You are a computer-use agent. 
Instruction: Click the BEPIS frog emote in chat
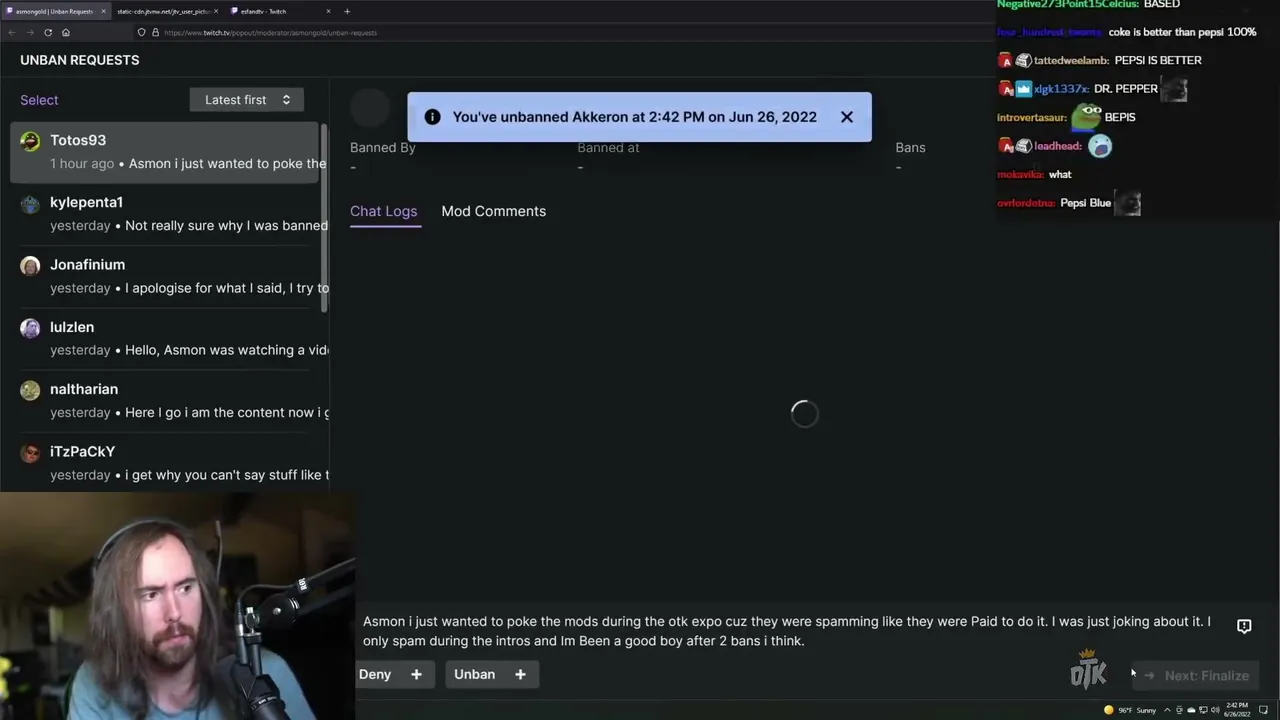point(1087,116)
